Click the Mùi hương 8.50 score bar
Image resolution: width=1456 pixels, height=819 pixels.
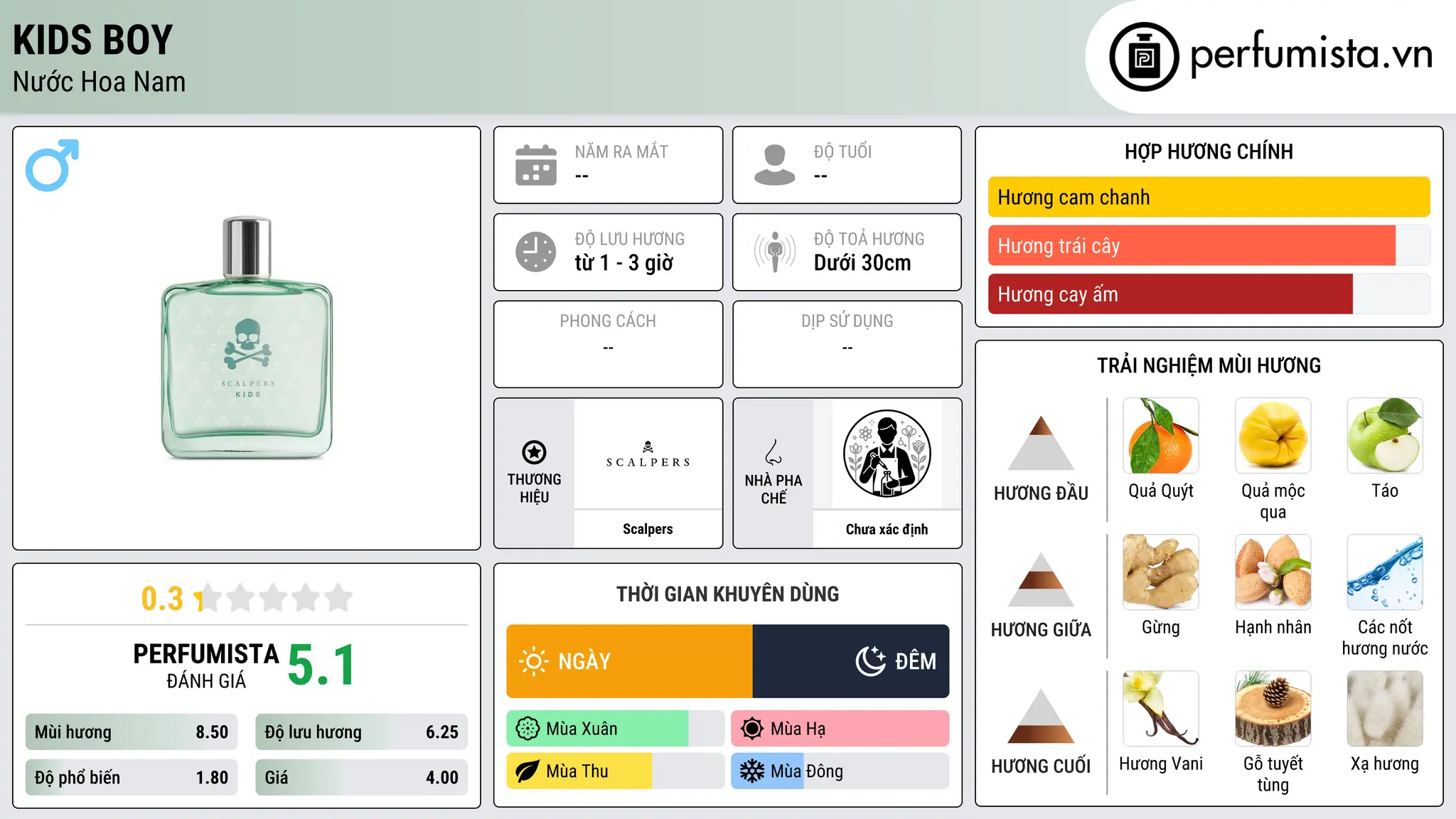(132, 732)
